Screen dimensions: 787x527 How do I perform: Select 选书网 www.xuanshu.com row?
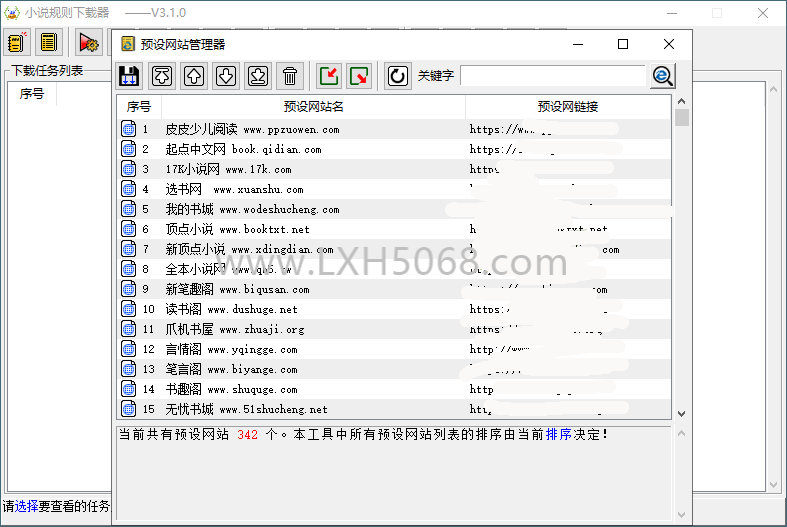coord(394,189)
